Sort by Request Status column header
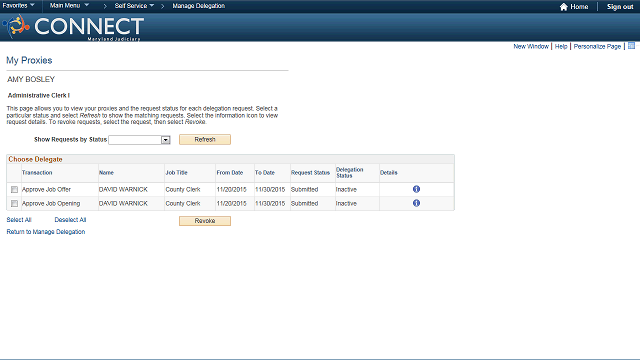640x360 pixels. 310,173
